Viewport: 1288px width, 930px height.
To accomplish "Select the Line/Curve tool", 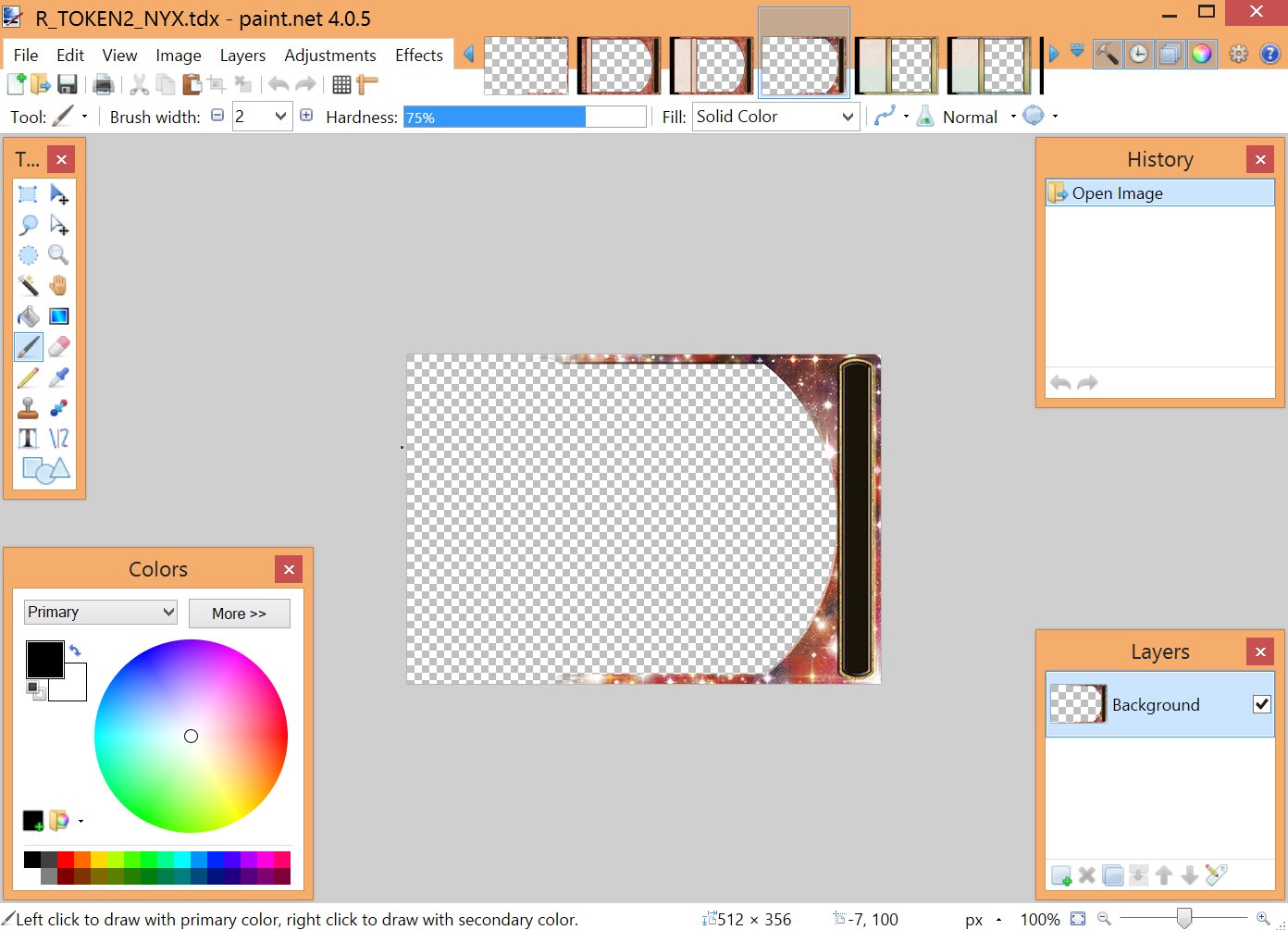I will [x=59, y=439].
